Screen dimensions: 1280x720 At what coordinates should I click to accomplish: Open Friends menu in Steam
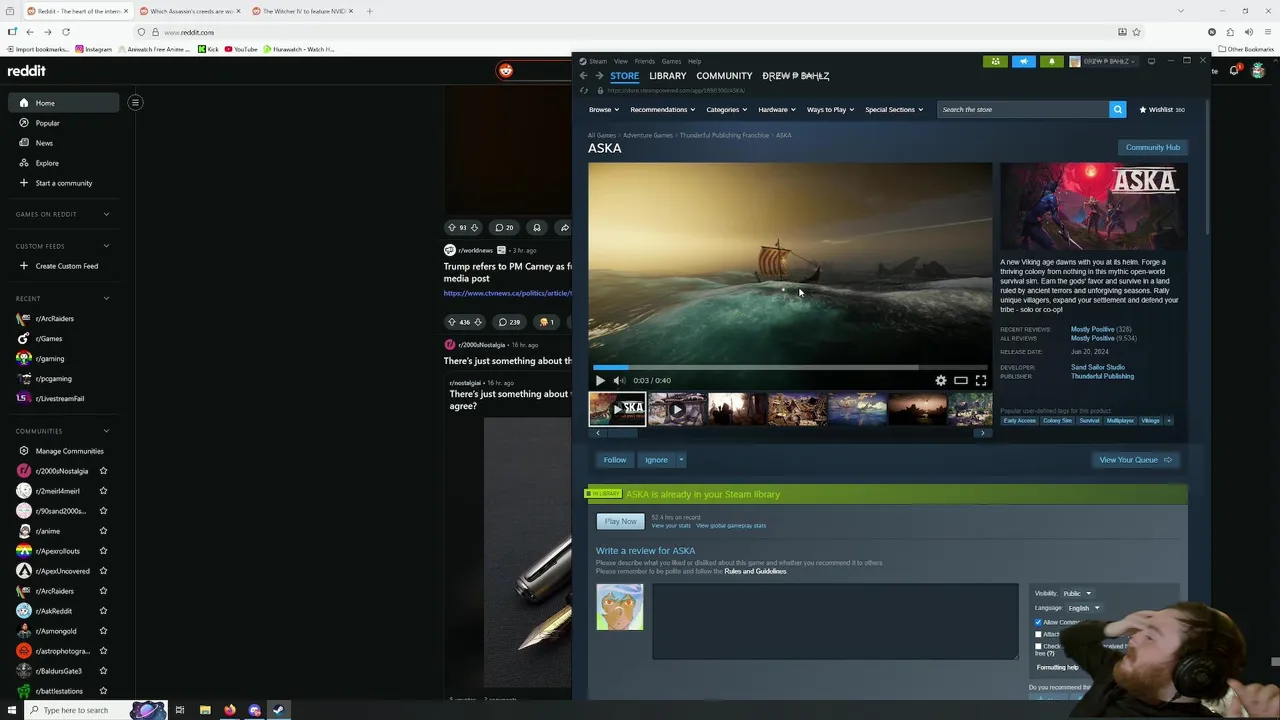[x=644, y=61]
